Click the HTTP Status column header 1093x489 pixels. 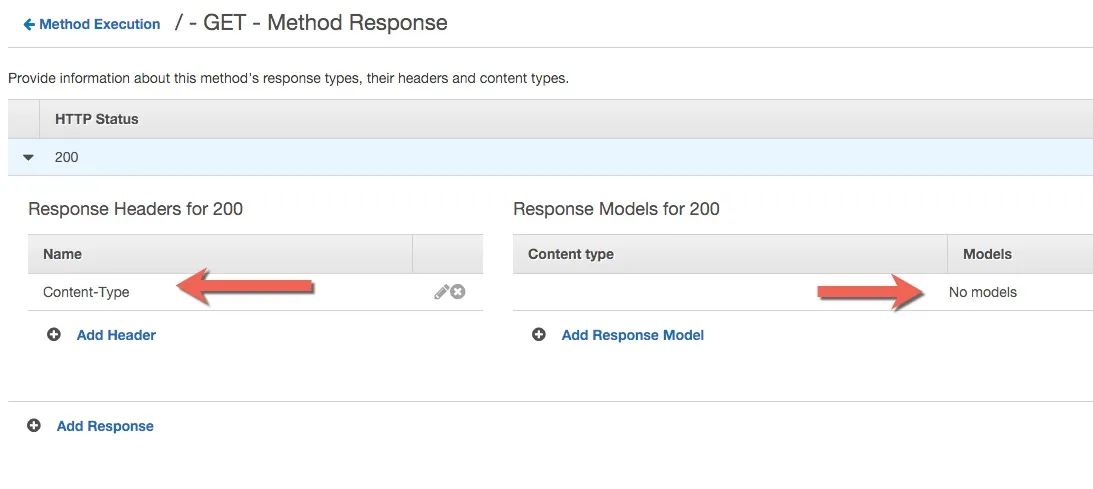click(96, 119)
